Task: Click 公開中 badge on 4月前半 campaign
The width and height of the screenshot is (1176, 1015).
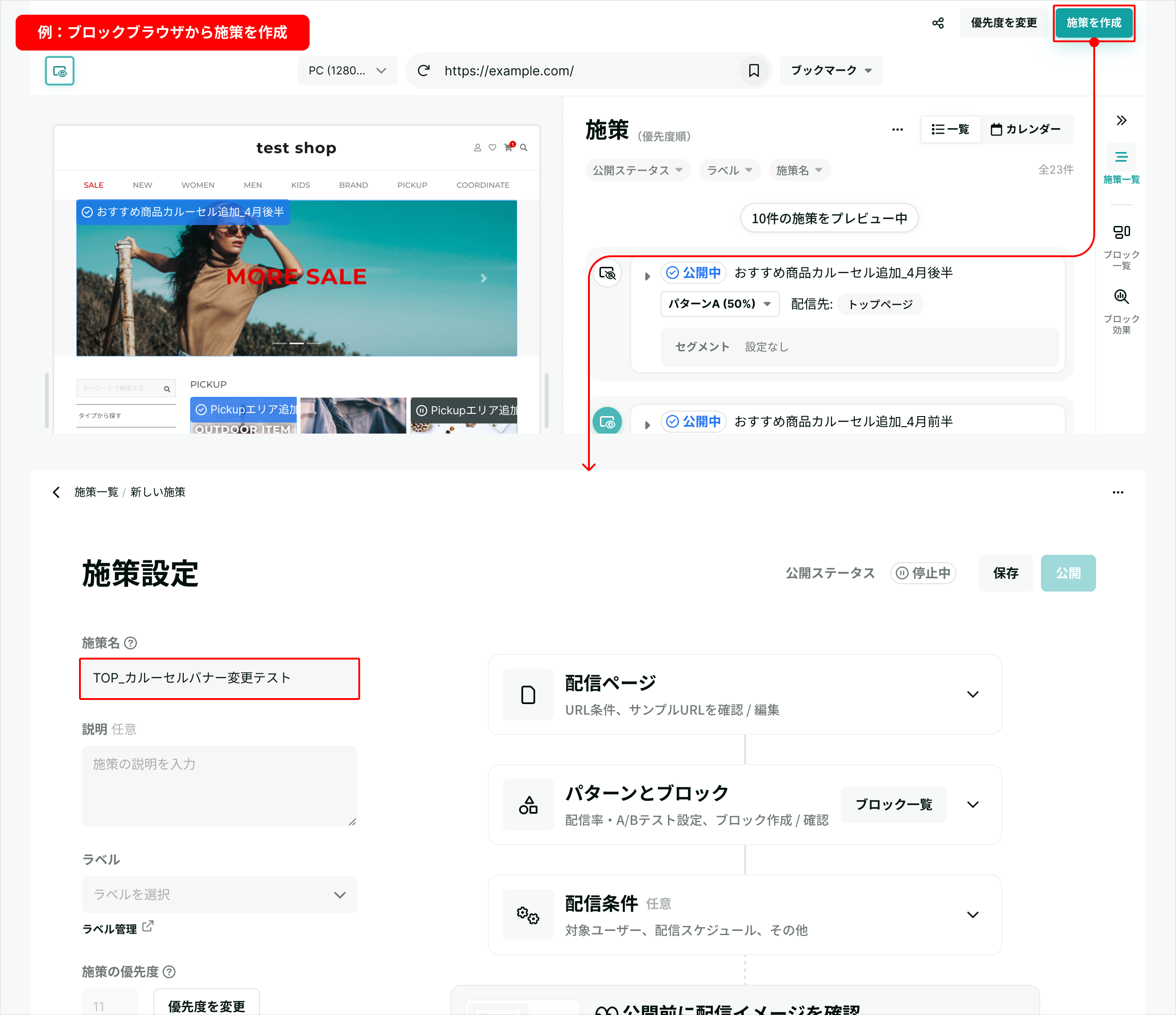Action: pyautogui.click(x=694, y=422)
